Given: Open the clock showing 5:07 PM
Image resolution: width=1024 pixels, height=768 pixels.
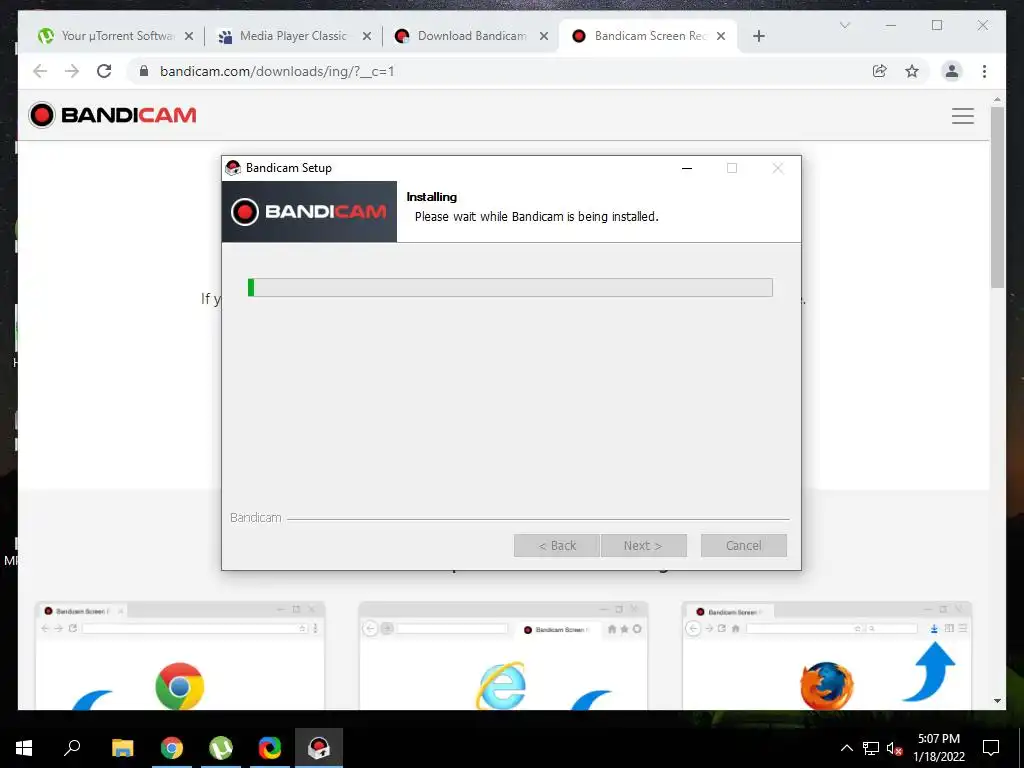Looking at the screenshot, I should 938,748.
